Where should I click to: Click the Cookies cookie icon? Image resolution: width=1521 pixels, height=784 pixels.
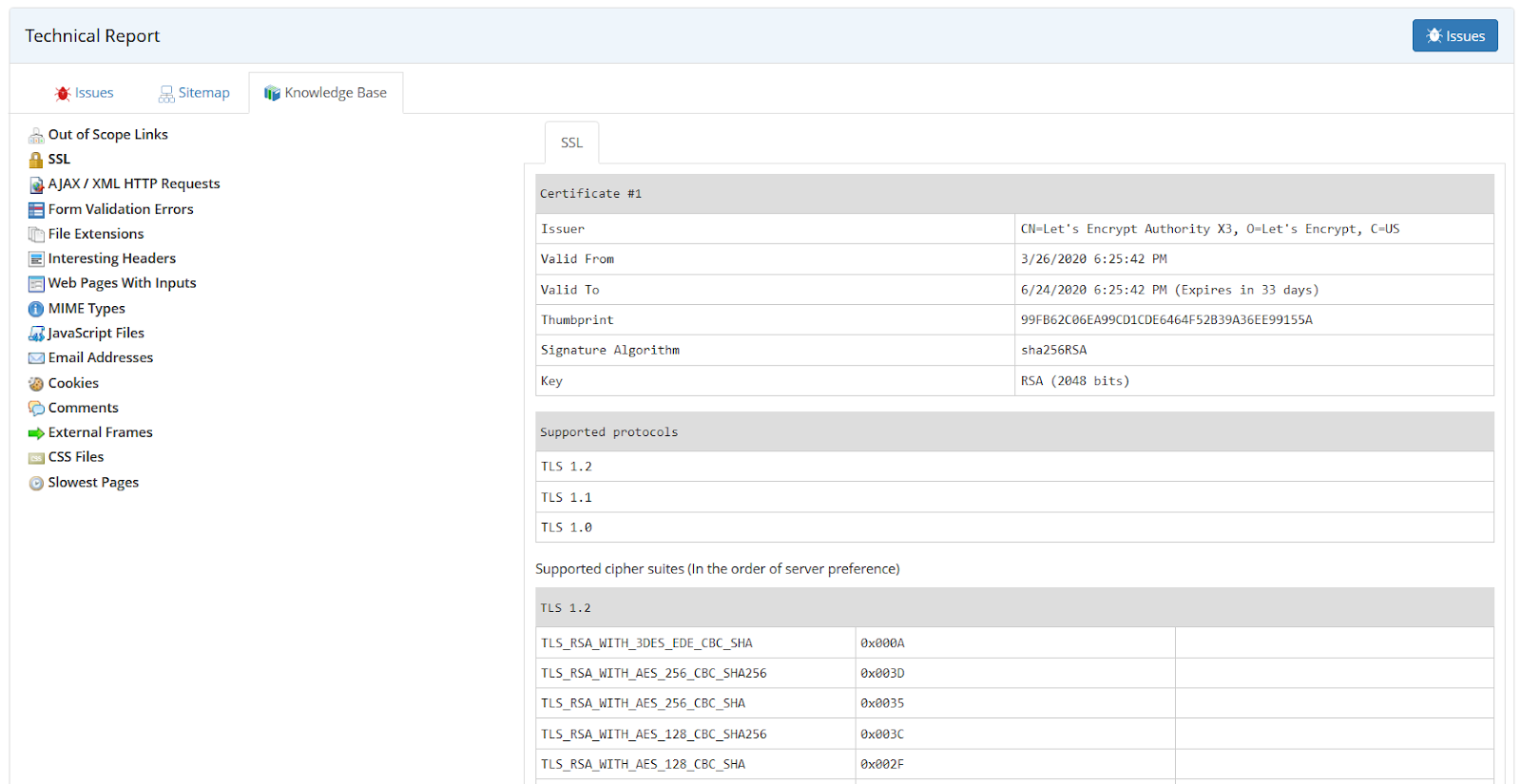36,384
